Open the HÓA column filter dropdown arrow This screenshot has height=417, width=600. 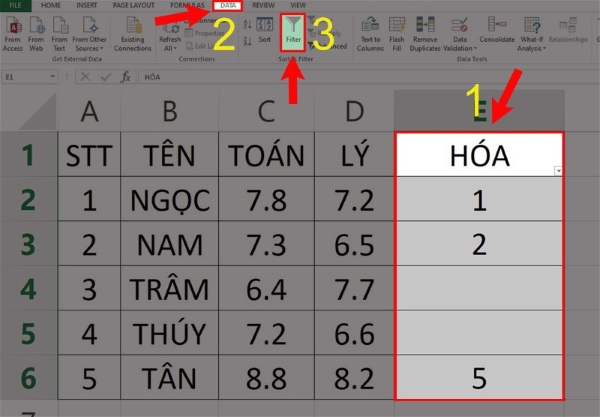click(x=558, y=171)
